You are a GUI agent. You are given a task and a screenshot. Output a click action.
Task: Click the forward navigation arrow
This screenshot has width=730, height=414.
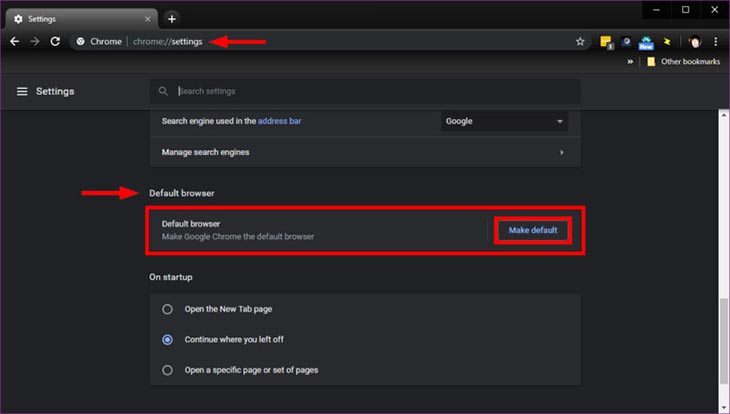35,41
